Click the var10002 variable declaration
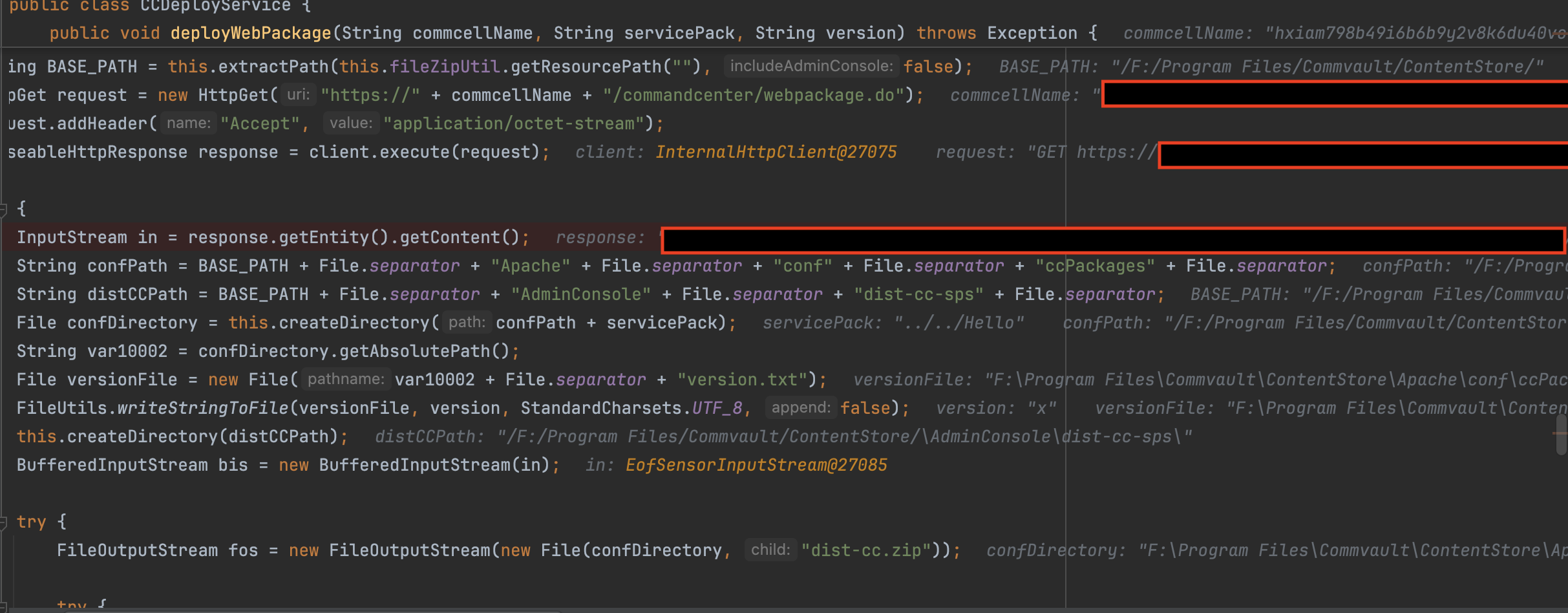This screenshot has height=613, width=1568. 127,351
